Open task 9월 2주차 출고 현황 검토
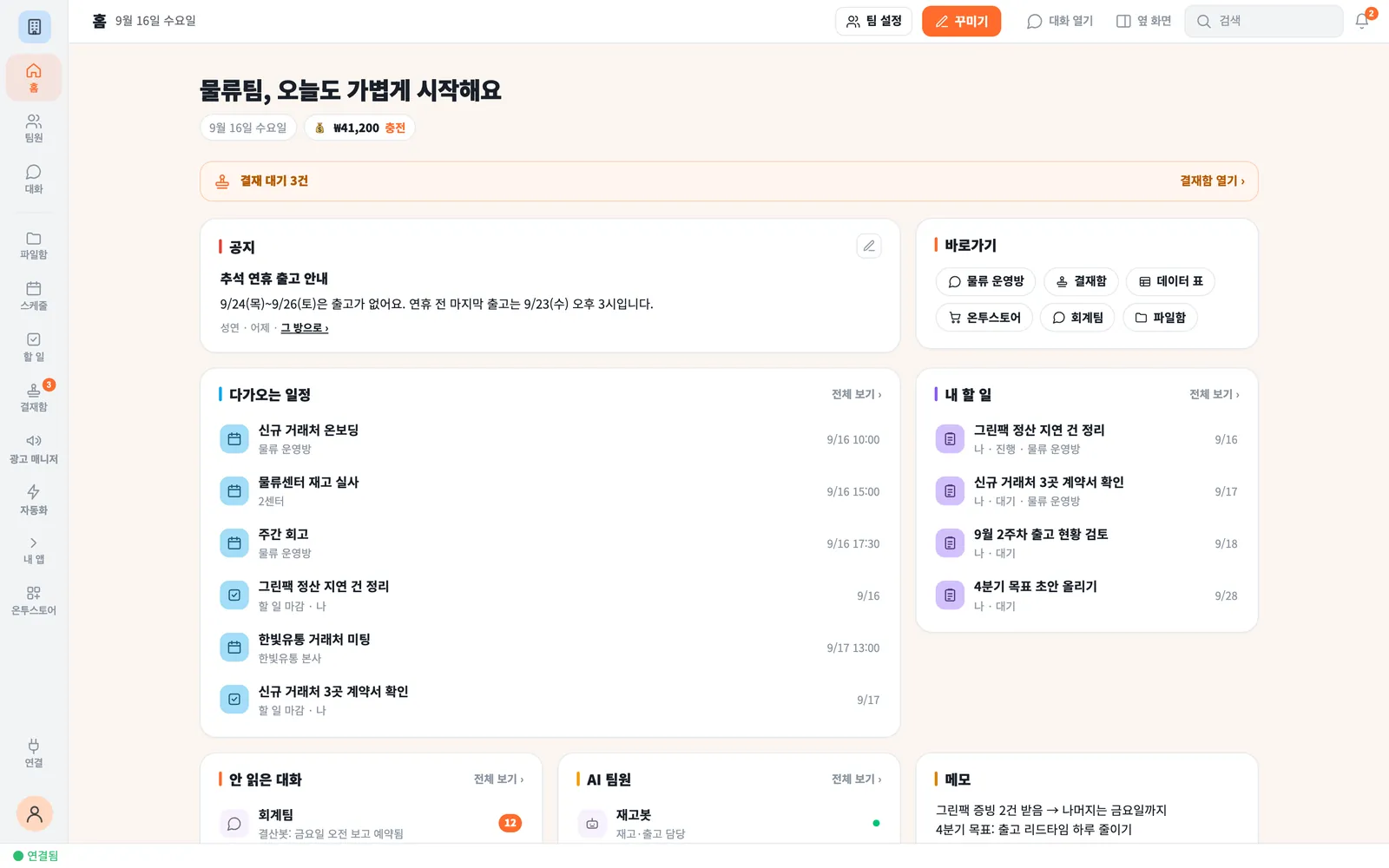The image size is (1389, 868). click(1087, 543)
